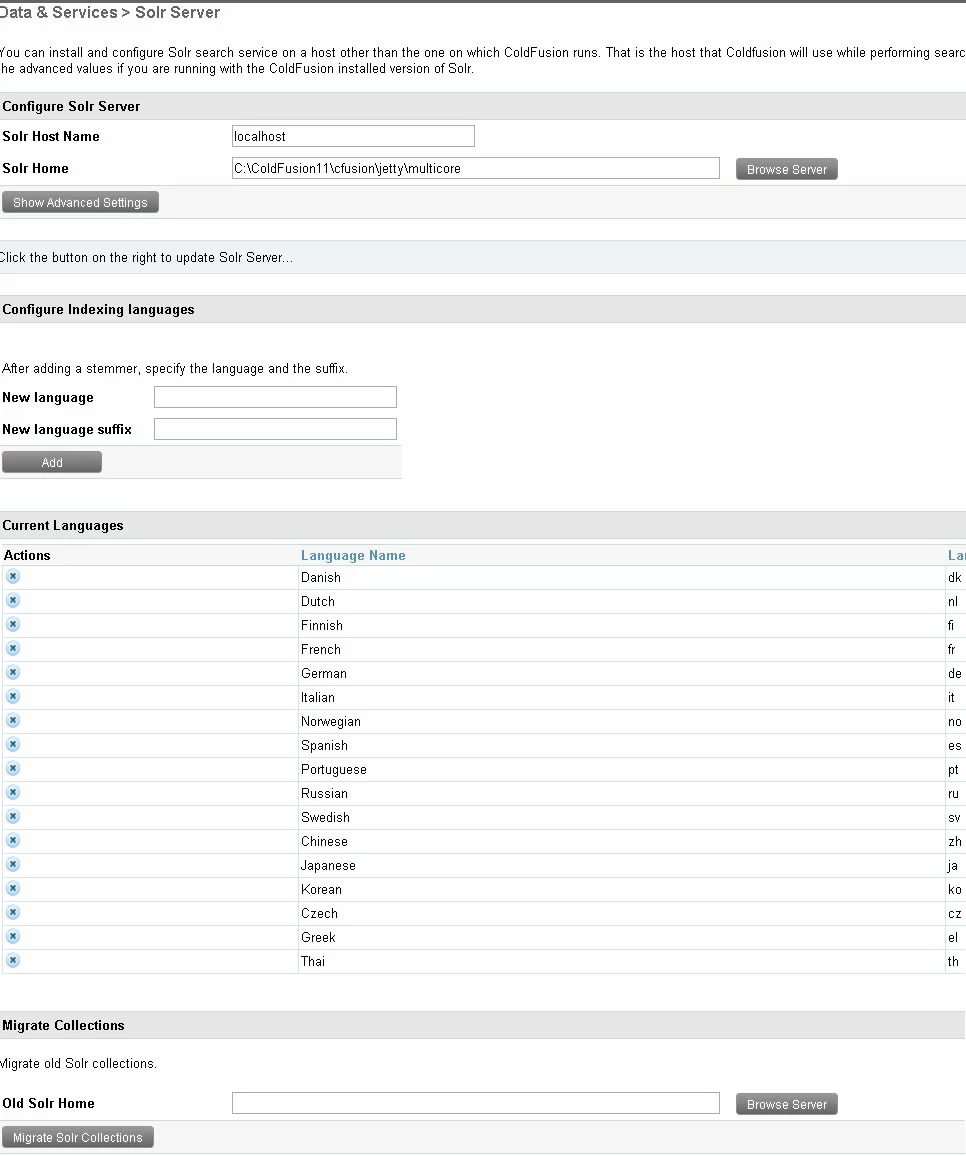Delete the Portuguese language entry
Viewport: 966px width, 1156px height.
13,768
